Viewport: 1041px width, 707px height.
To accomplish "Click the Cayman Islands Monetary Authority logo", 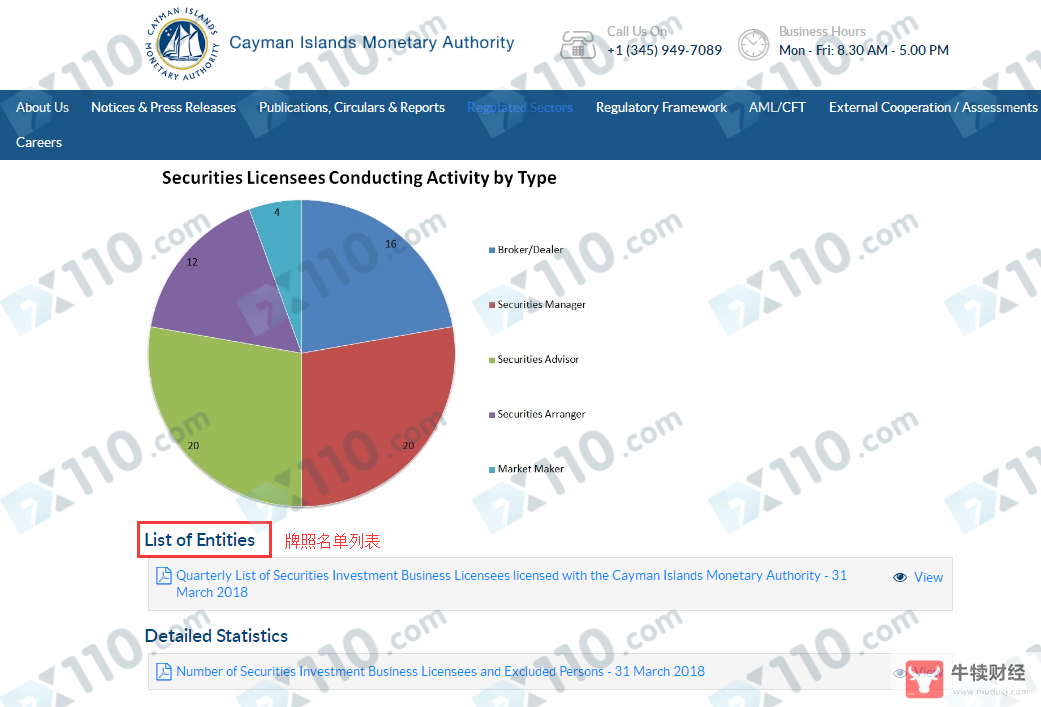I will (x=181, y=44).
